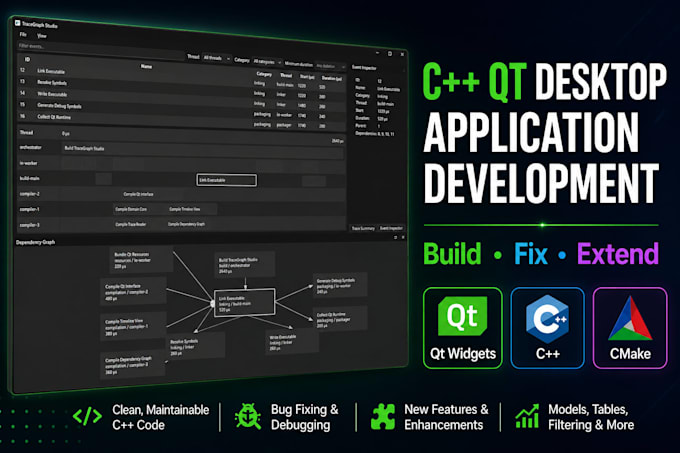Select the Resolve Symbols graph node
This screenshot has width=680, height=453.
[194, 347]
